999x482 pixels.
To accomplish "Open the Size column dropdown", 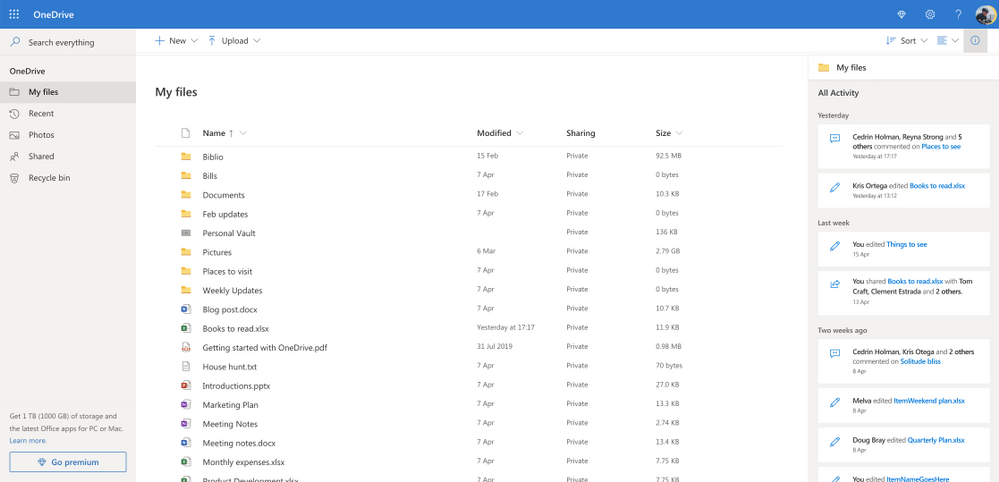I will pos(679,133).
